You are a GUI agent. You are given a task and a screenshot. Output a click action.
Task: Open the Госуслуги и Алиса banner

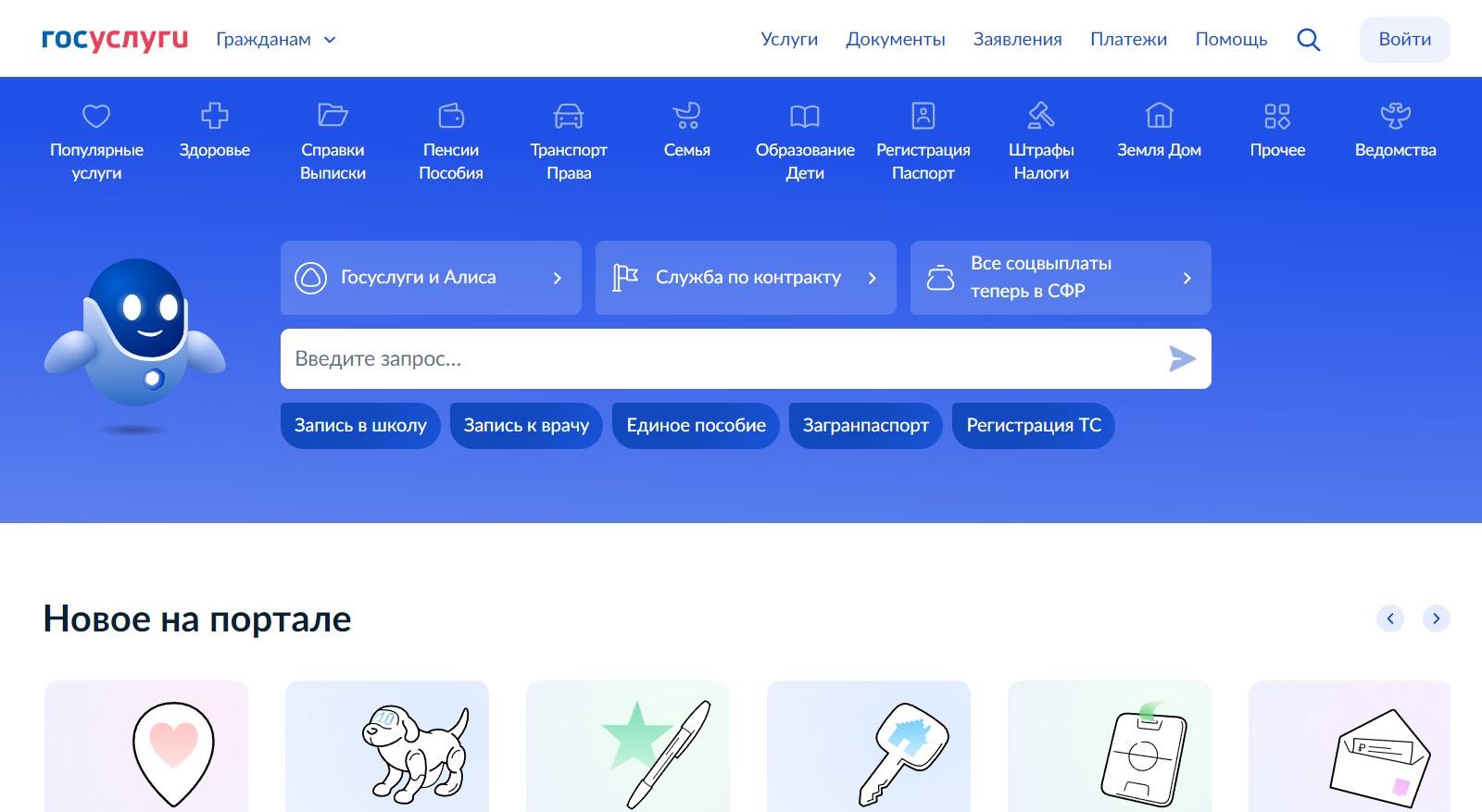431,278
